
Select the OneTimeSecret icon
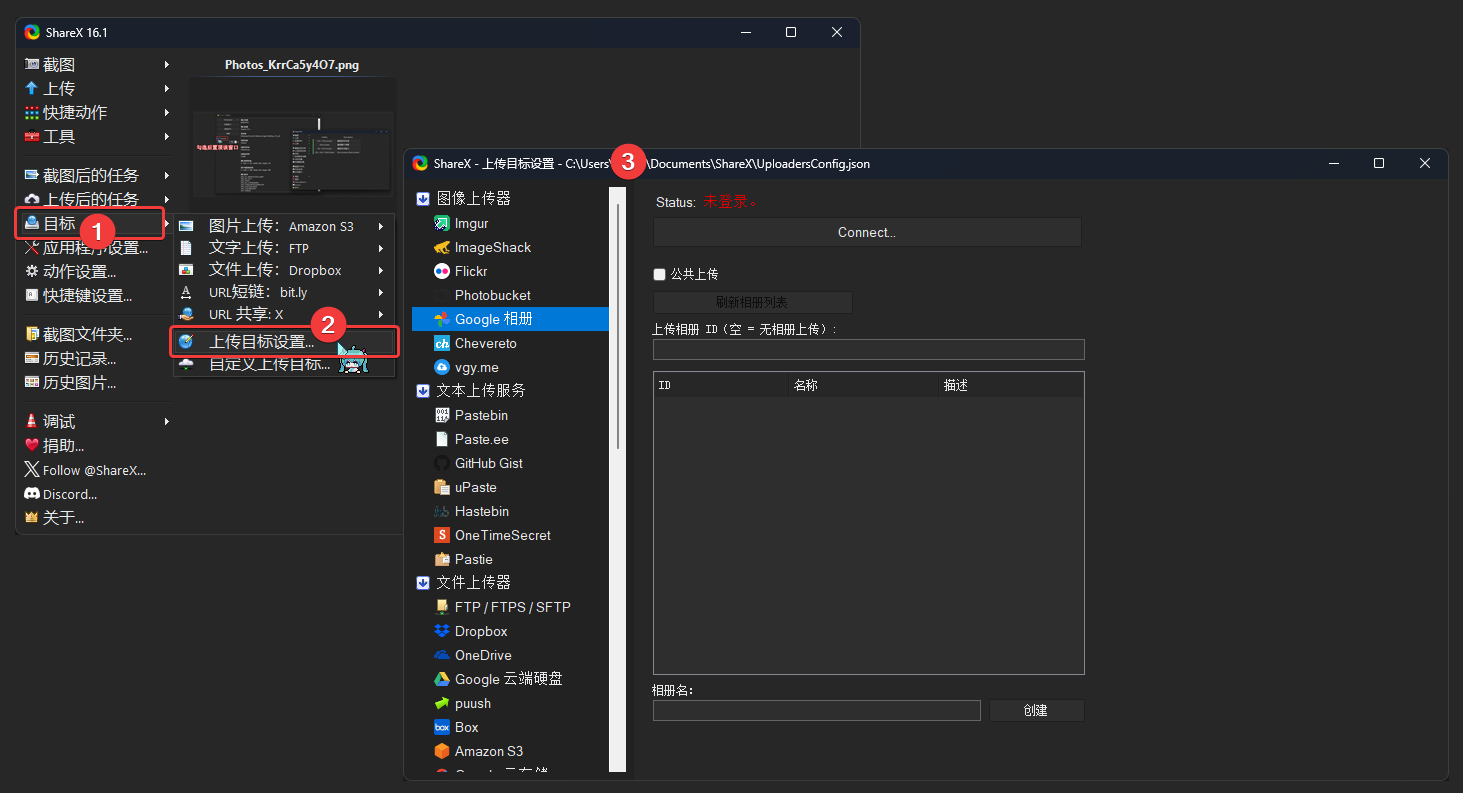tap(442, 535)
